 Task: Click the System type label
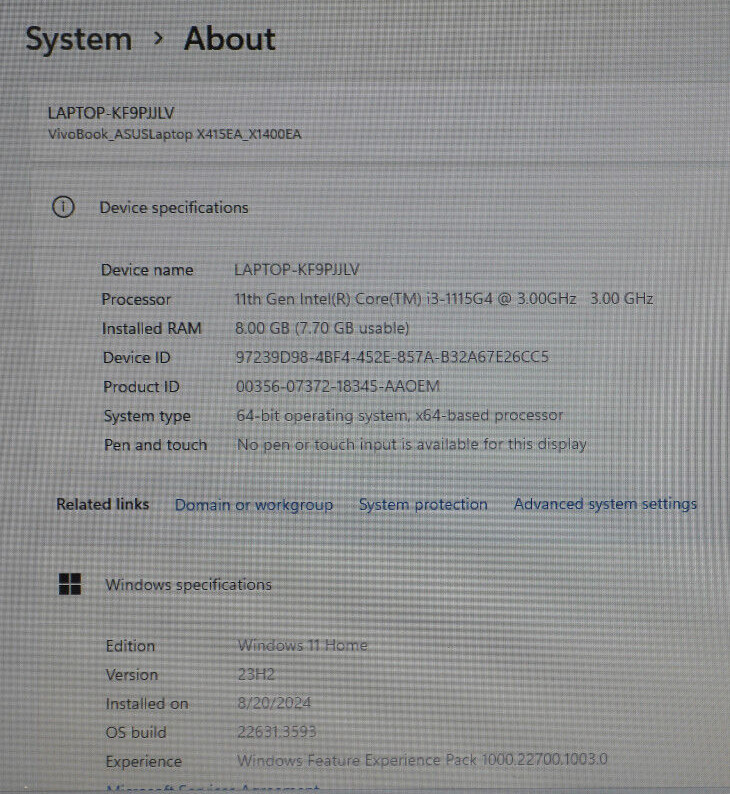click(x=147, y=416)
